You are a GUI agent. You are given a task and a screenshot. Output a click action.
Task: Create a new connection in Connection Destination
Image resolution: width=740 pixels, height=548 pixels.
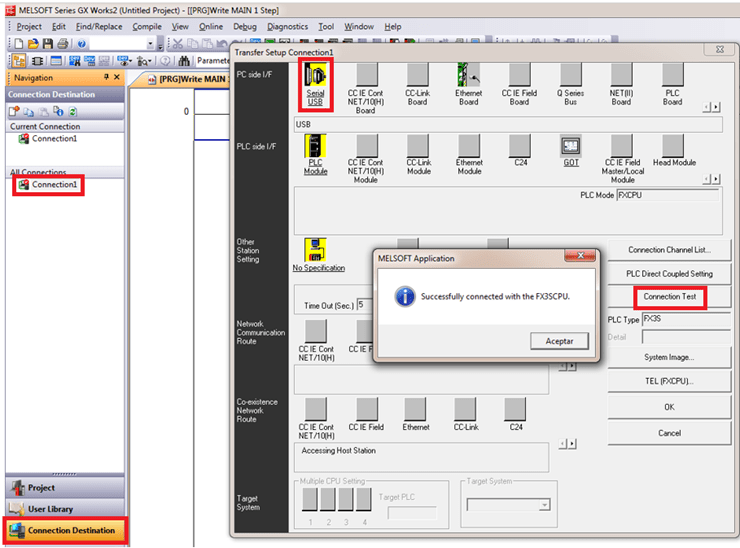click(14, 111)
